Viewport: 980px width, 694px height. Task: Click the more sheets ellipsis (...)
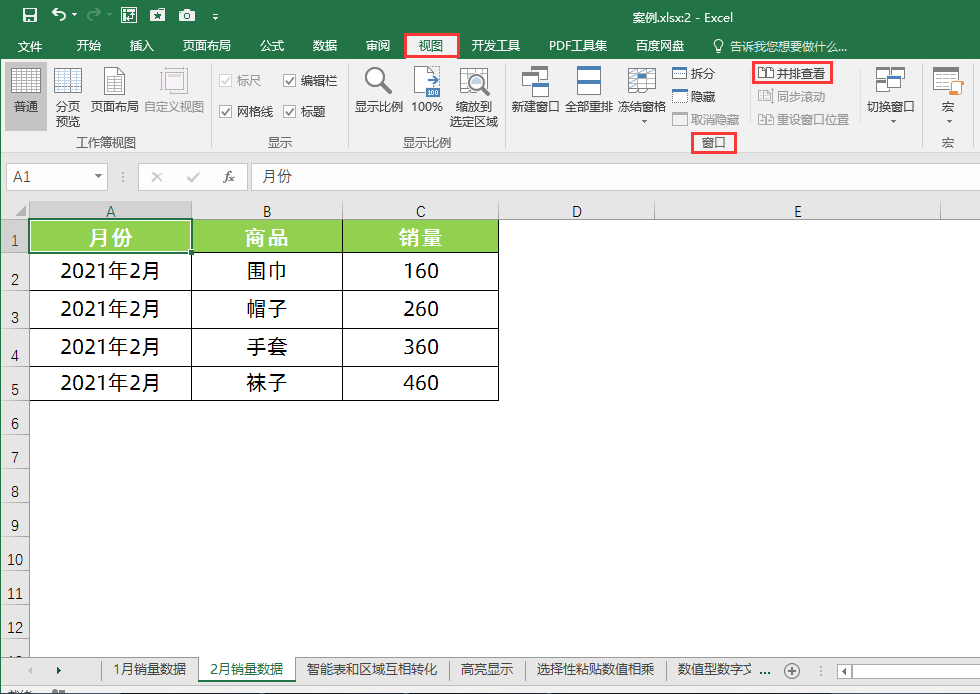tap(764, 671)
